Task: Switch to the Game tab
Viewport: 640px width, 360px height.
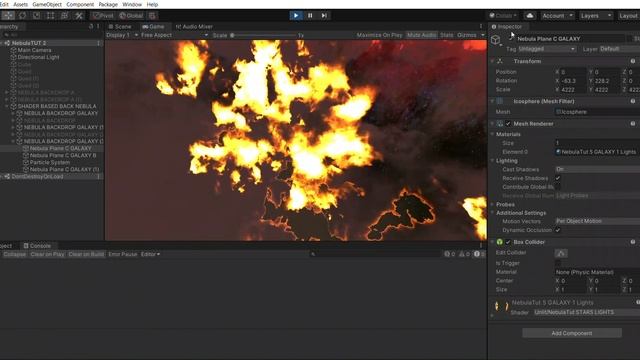Action: 153,27
